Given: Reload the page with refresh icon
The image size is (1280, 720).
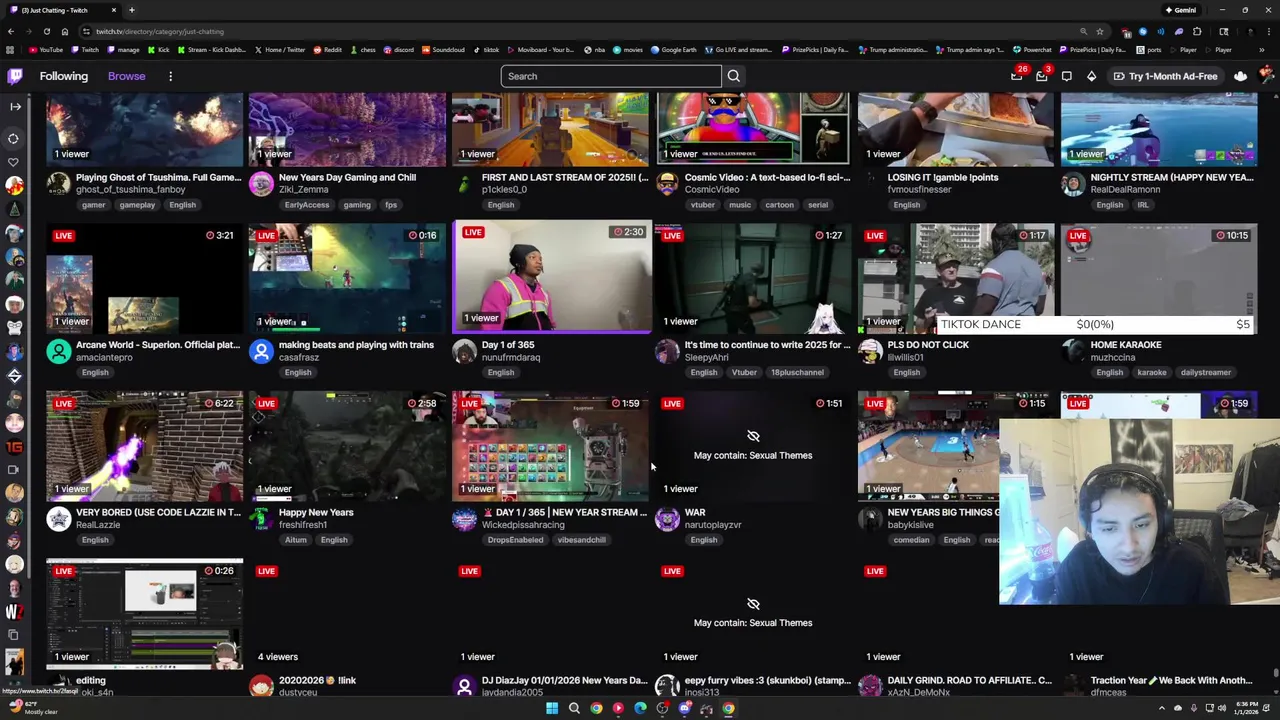Looking at the screenshot, I should (46, 31).
